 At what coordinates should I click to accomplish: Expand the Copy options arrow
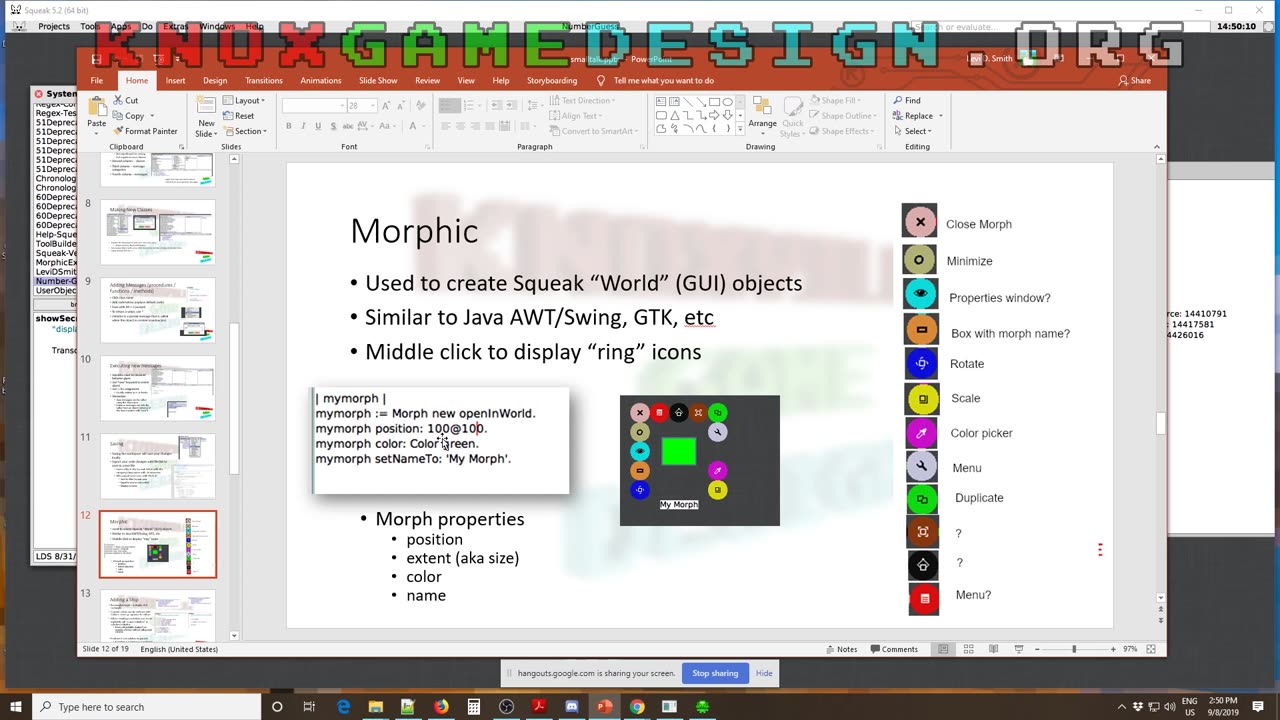(x=150, y=116)
